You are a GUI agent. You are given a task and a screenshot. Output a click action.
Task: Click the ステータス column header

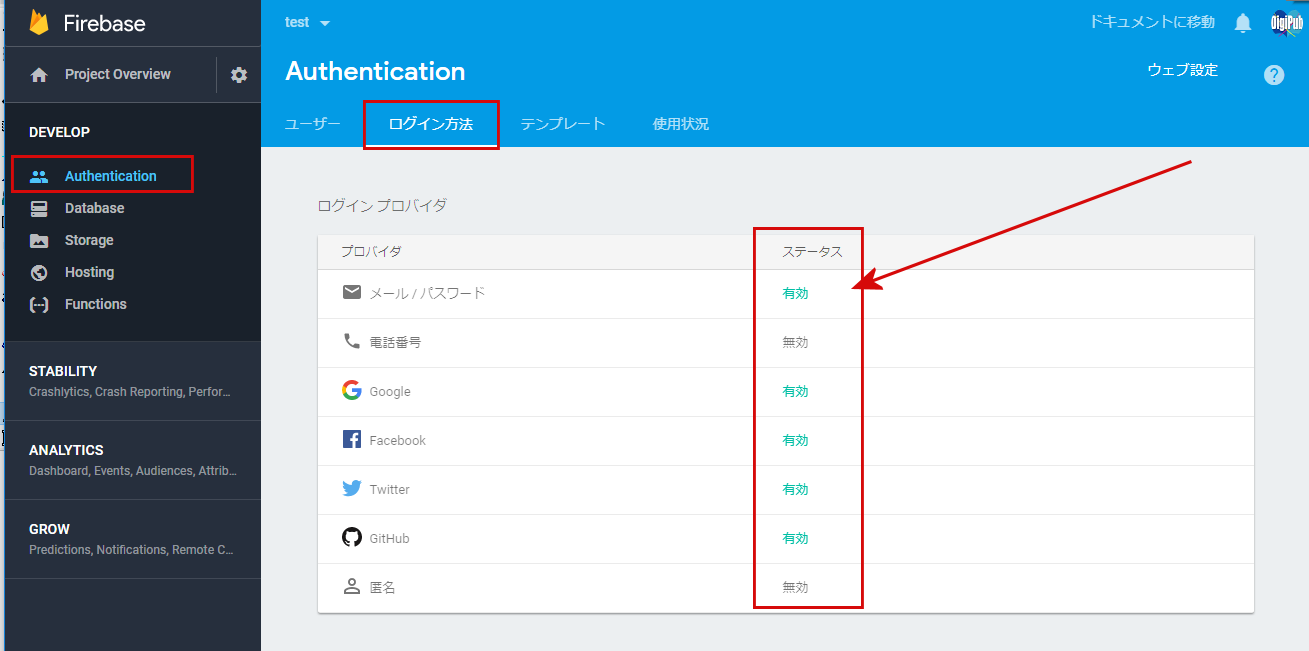coord(812,251)
